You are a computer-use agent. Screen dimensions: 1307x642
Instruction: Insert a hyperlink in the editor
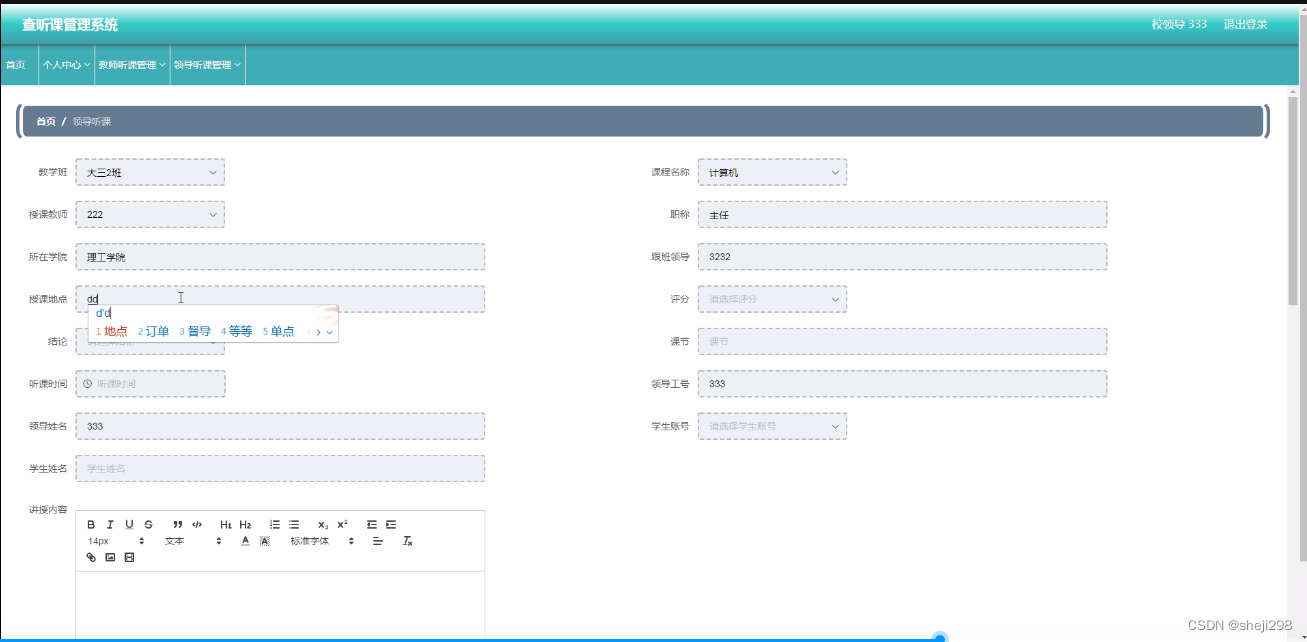coord(91,558)
